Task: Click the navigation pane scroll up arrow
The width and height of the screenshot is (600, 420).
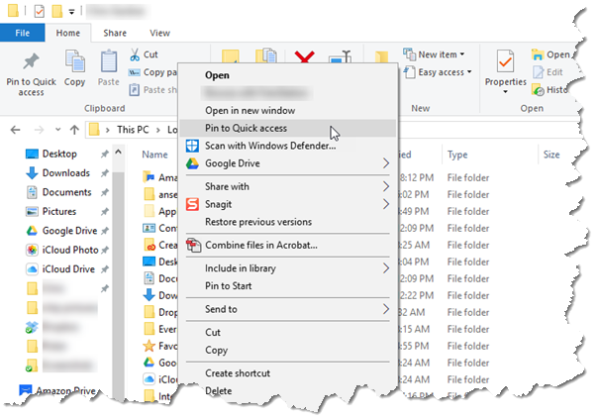Action: click(119, 152)
